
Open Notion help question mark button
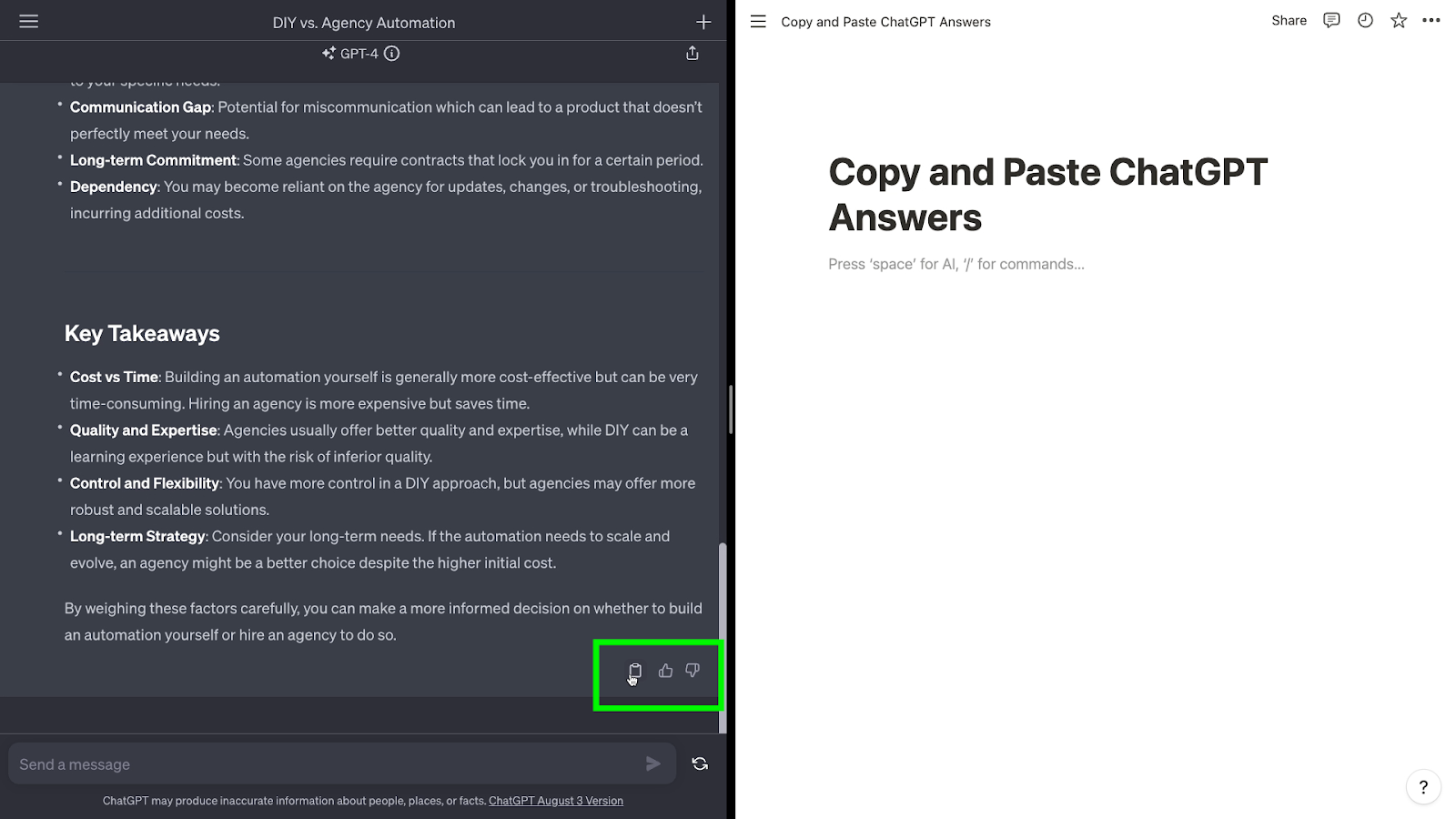1423,787
